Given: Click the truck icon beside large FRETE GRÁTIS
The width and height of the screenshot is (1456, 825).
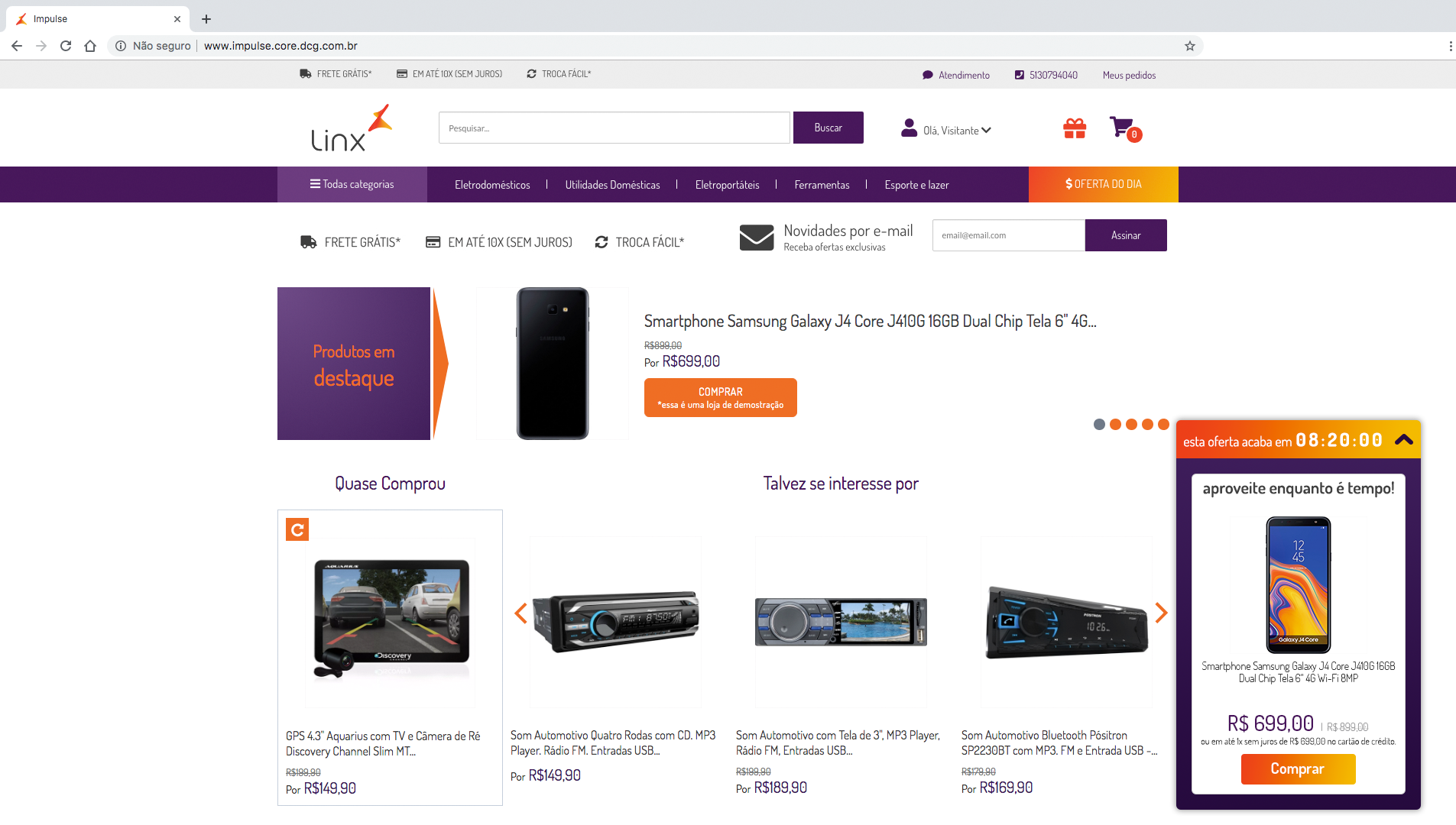Looking at the screenshot, I should (309, 242).
